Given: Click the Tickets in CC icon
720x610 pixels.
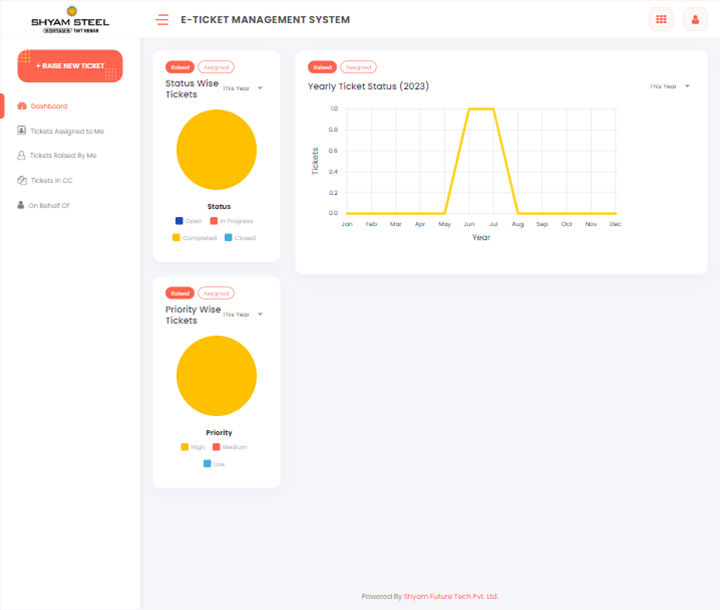Looking at the screenshot, I should click(x=22, y=181).
